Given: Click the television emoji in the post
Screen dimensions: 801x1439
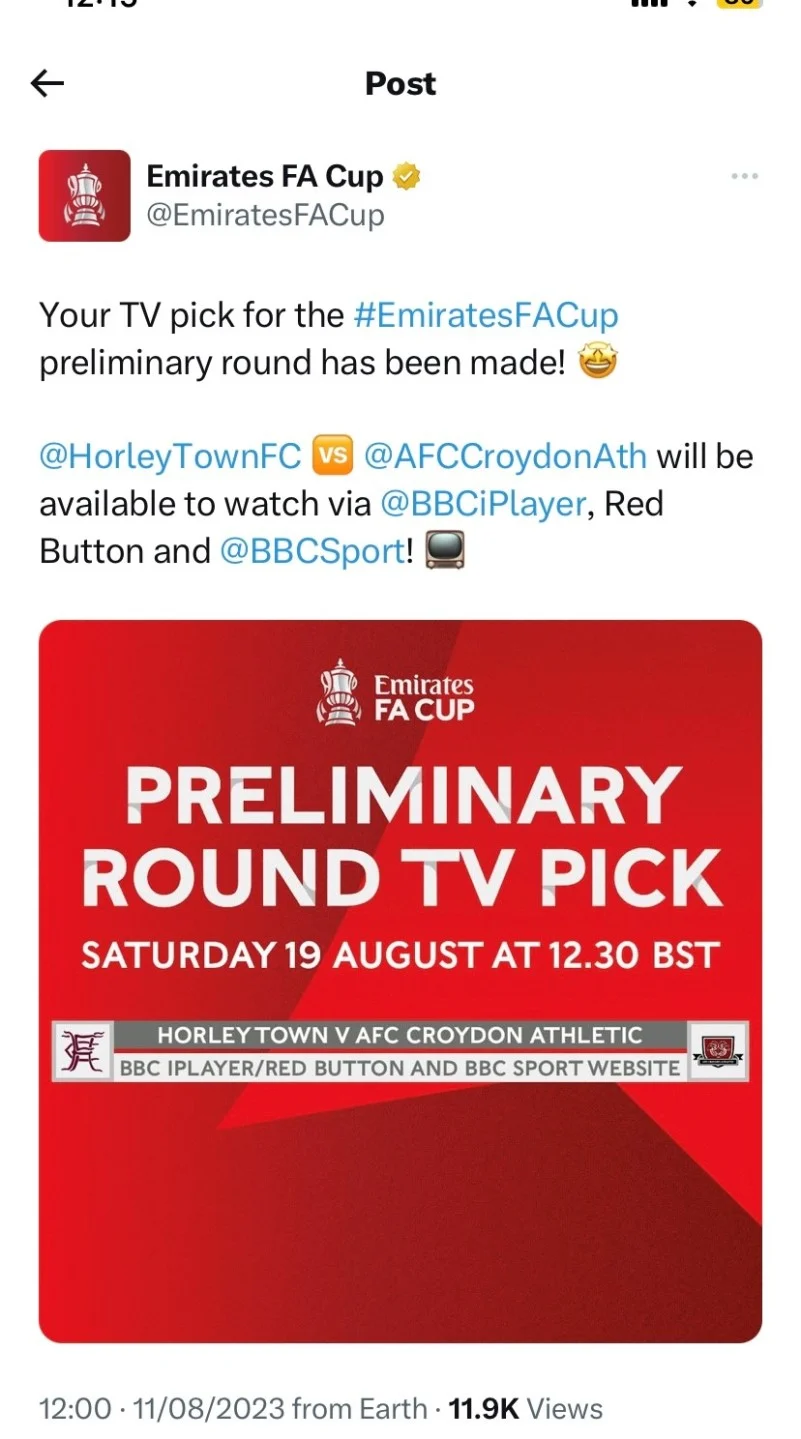Looking at the screenshot, I should (445, 551).
